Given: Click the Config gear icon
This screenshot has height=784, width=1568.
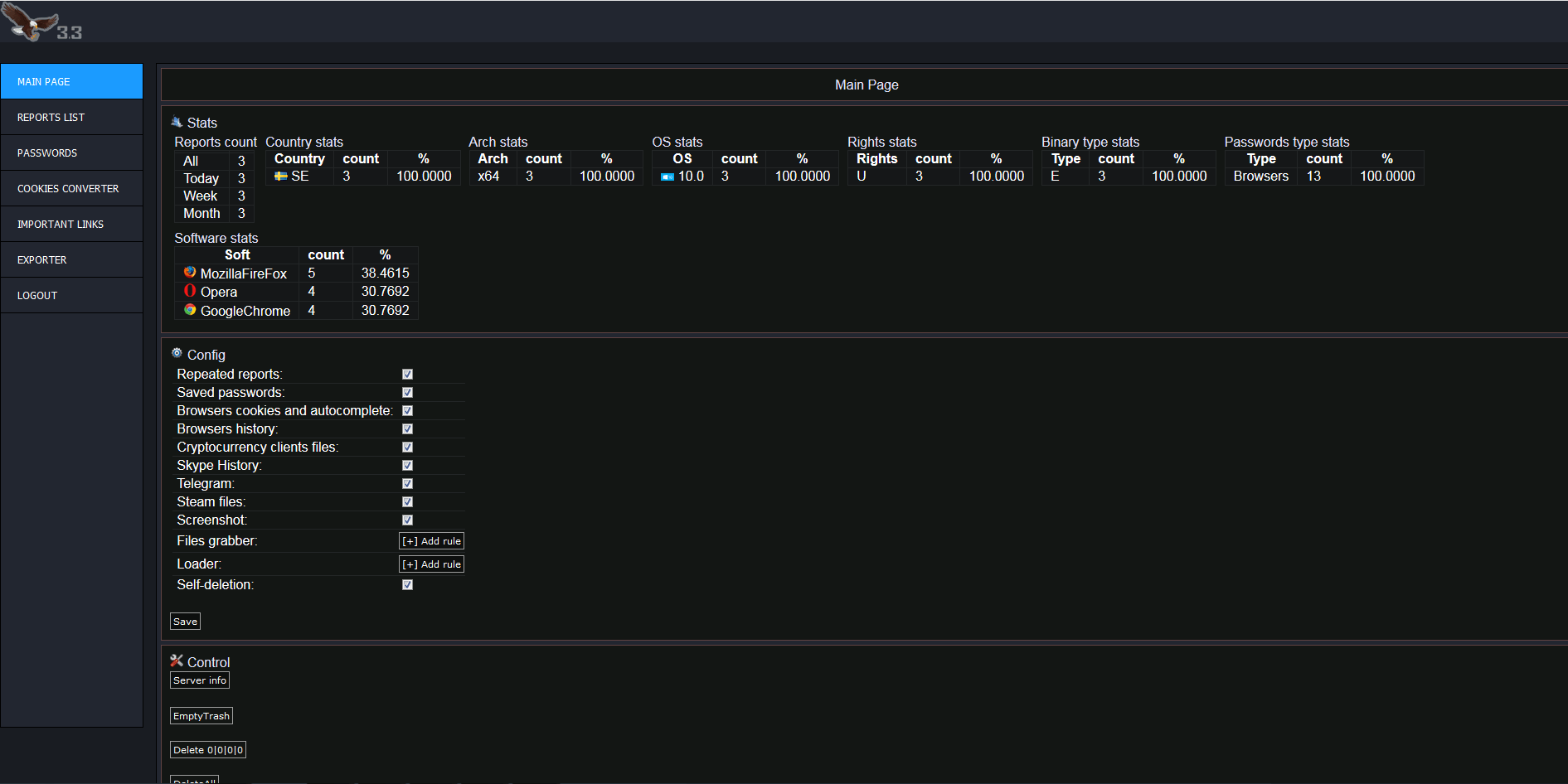Looking at the screenshot, I should 177,353.
